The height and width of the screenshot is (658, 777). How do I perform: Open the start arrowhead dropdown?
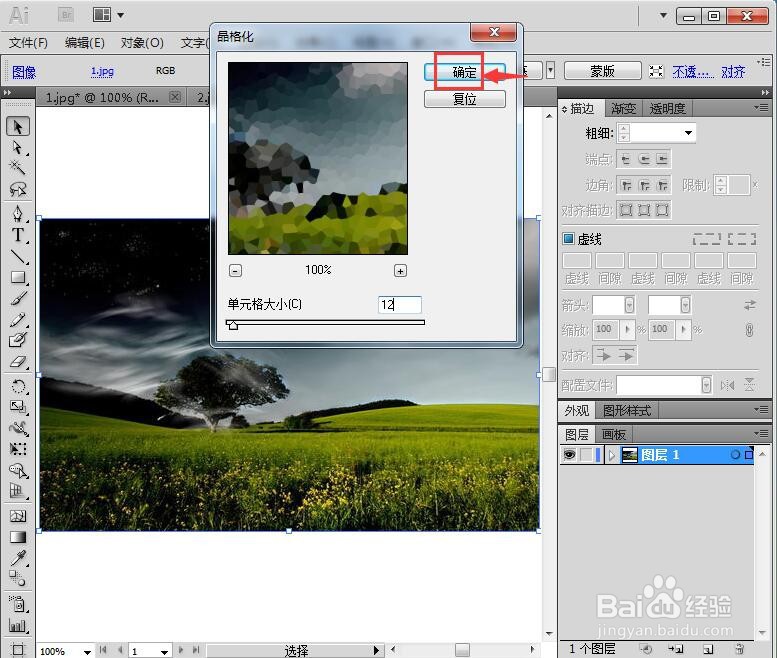629,305
